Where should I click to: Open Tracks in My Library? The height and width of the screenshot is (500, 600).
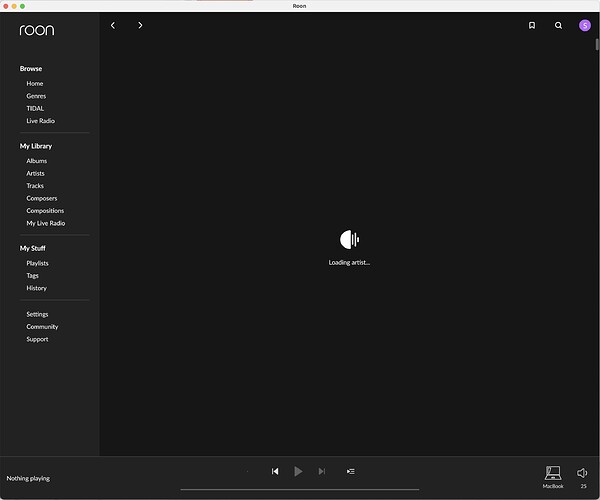35,186
